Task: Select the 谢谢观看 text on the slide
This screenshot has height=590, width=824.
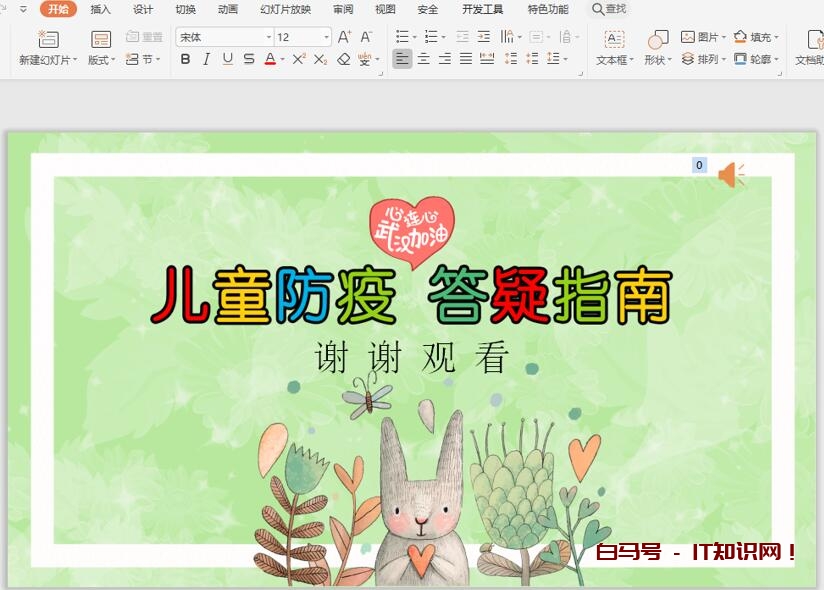Action: (x=412, y=357)
